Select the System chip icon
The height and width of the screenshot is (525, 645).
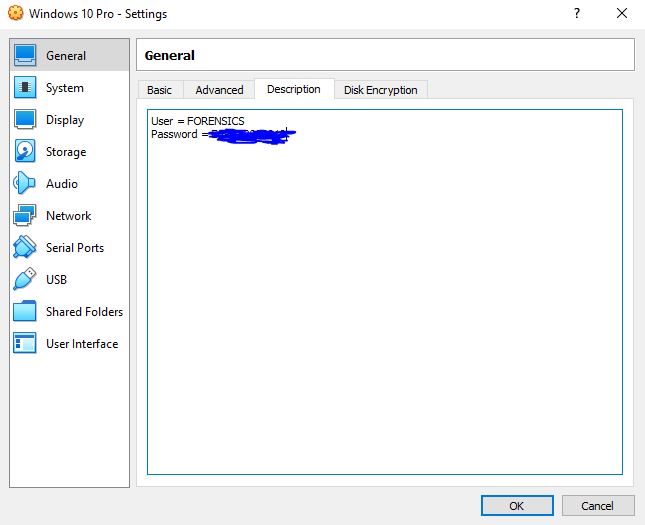(x=25, y=87)
